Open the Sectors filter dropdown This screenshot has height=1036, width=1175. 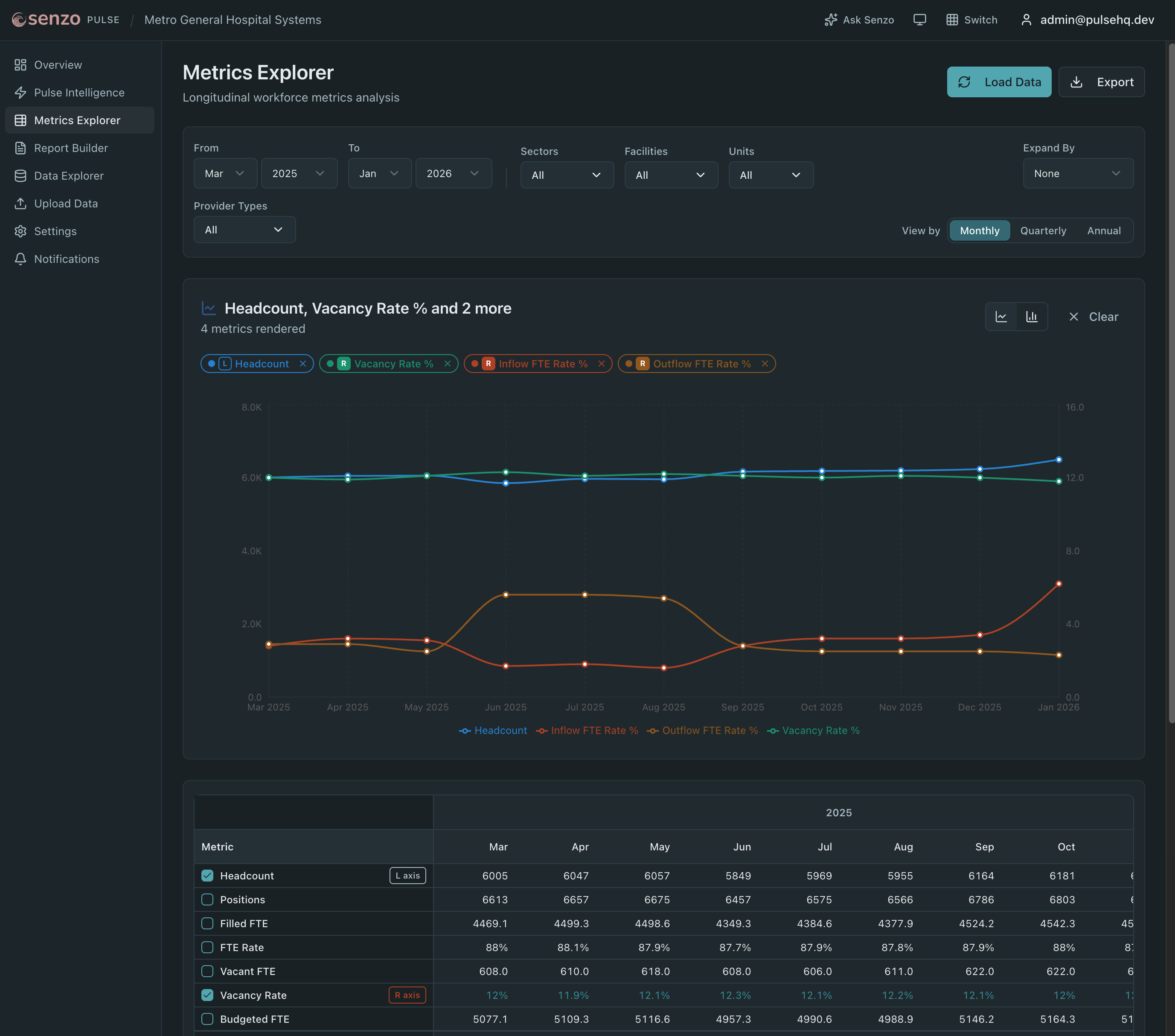click(567, 175)
